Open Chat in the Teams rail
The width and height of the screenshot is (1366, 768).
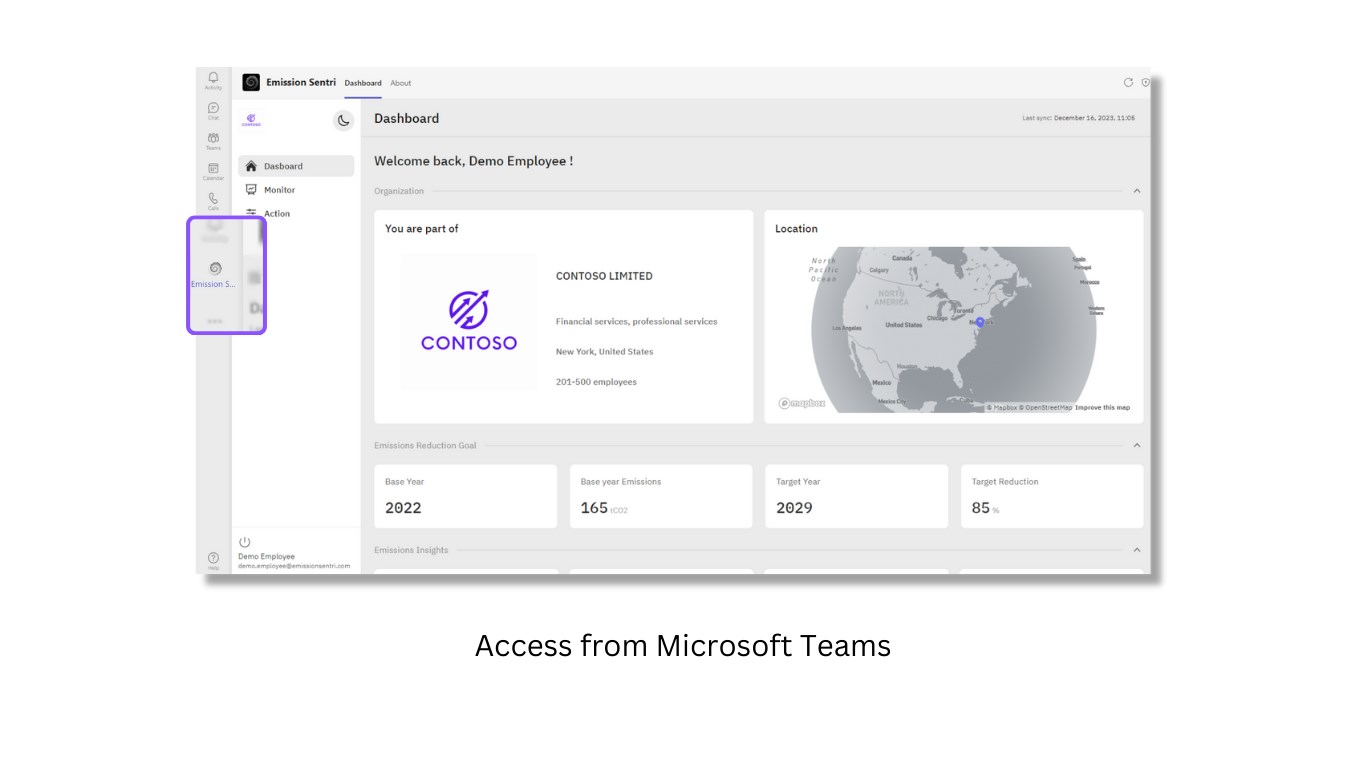(213, 110)
